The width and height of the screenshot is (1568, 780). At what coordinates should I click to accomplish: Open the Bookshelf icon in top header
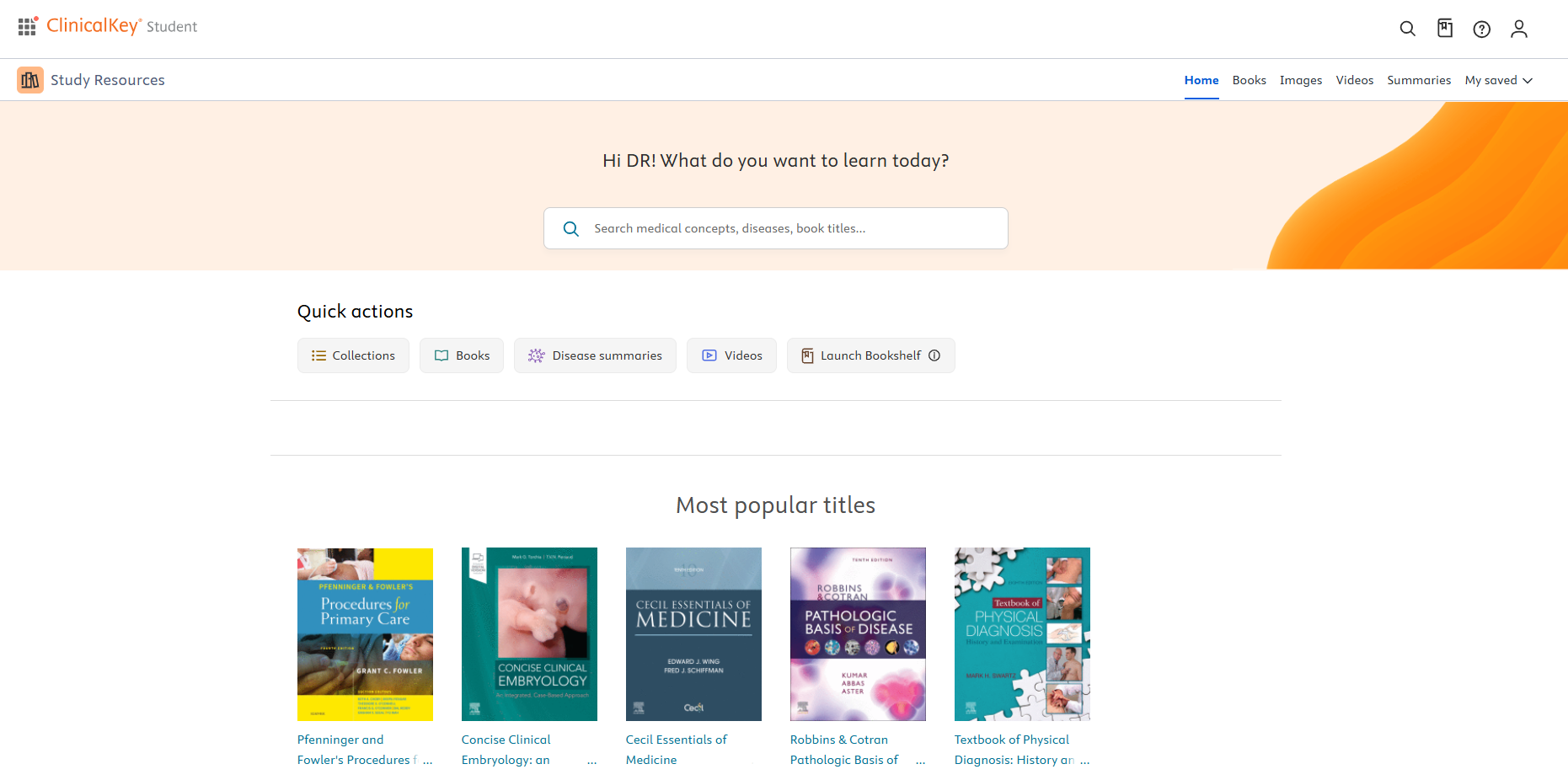point(1445,29)
